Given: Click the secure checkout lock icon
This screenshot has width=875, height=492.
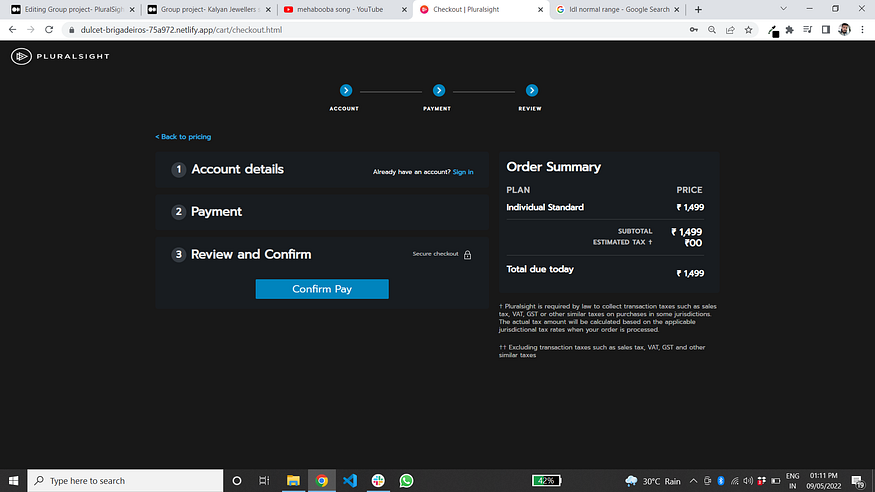Looking at the screenshot, I should point(468,255).
